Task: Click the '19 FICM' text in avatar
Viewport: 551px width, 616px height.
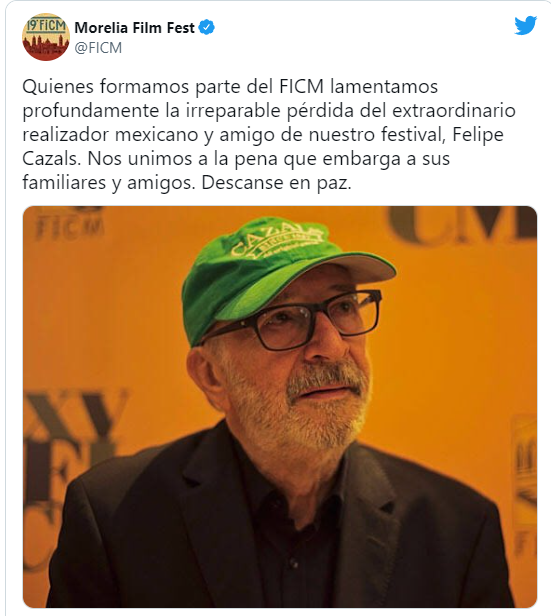Action: [46, 27]
